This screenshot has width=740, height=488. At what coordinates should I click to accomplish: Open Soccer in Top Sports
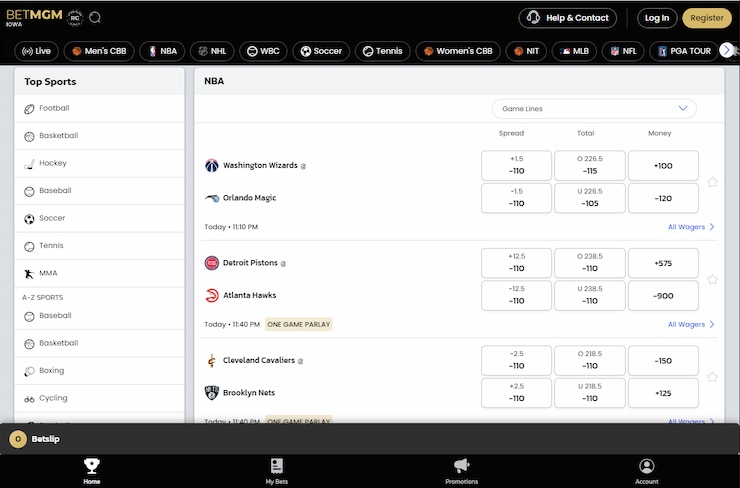click(99, 219)
